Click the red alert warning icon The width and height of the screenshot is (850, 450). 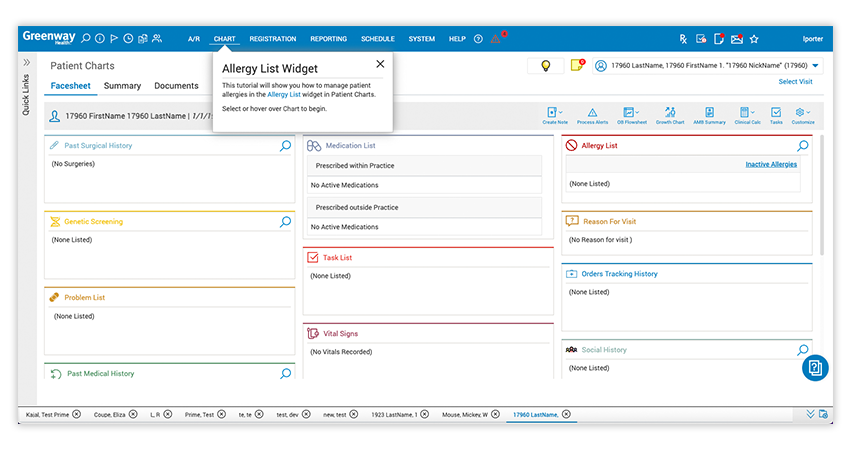click(x=495, y=39)
